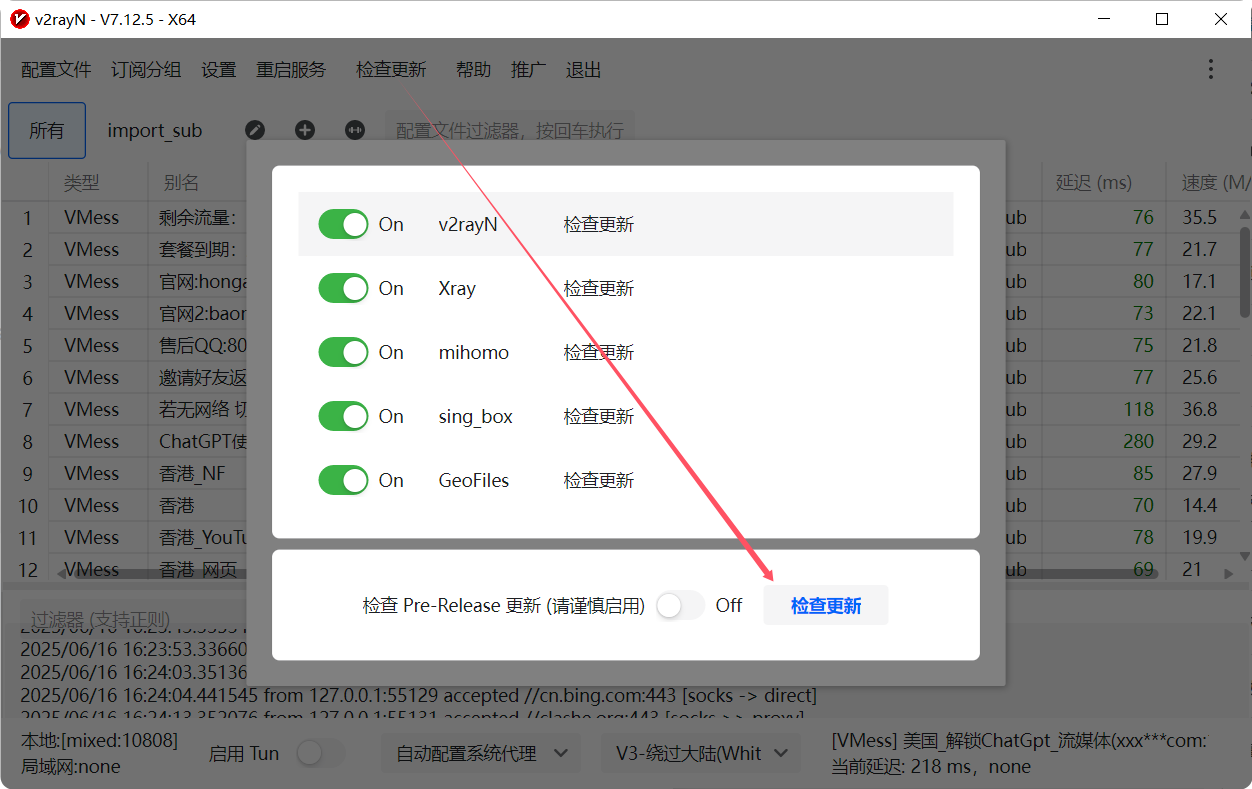Open the 订阅分组 menu
This screenshot has width=1252, height=789.
tap(146, 69)
